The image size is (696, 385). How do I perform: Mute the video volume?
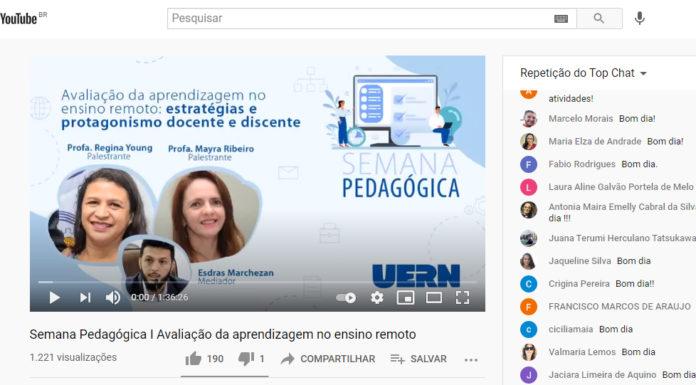coord(113,298)
